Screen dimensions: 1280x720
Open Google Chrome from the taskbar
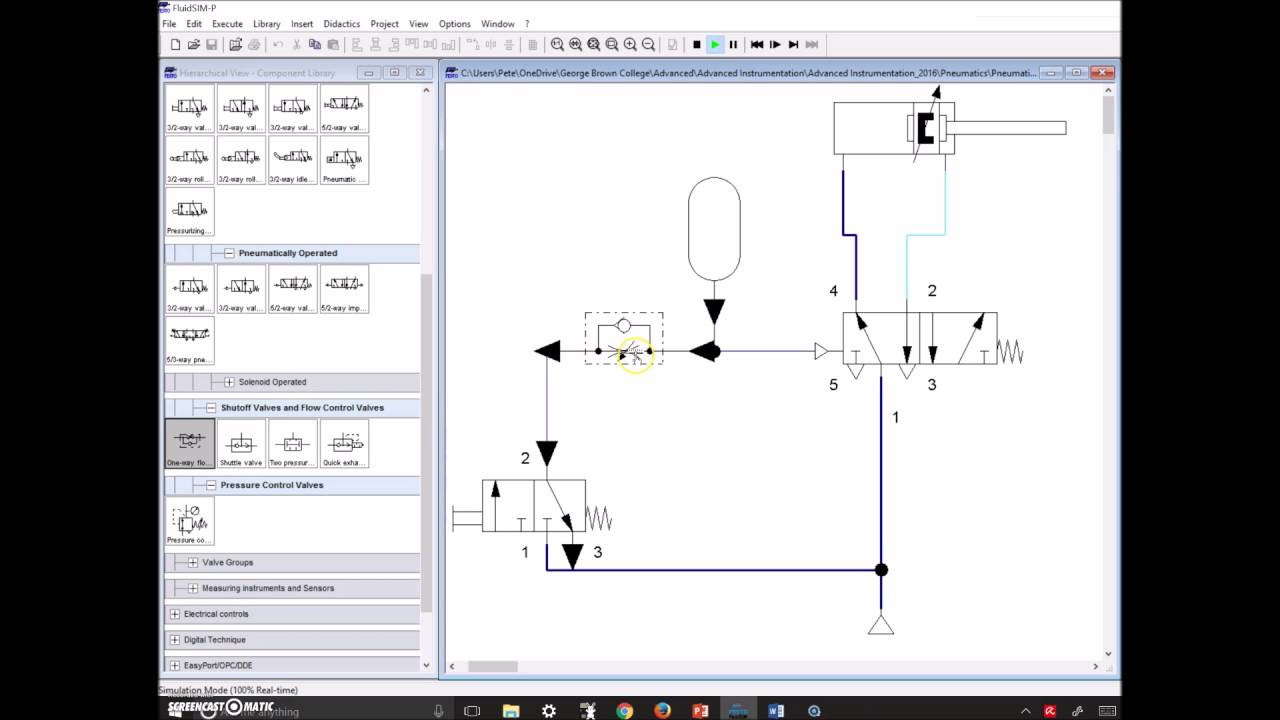(625, 711)
